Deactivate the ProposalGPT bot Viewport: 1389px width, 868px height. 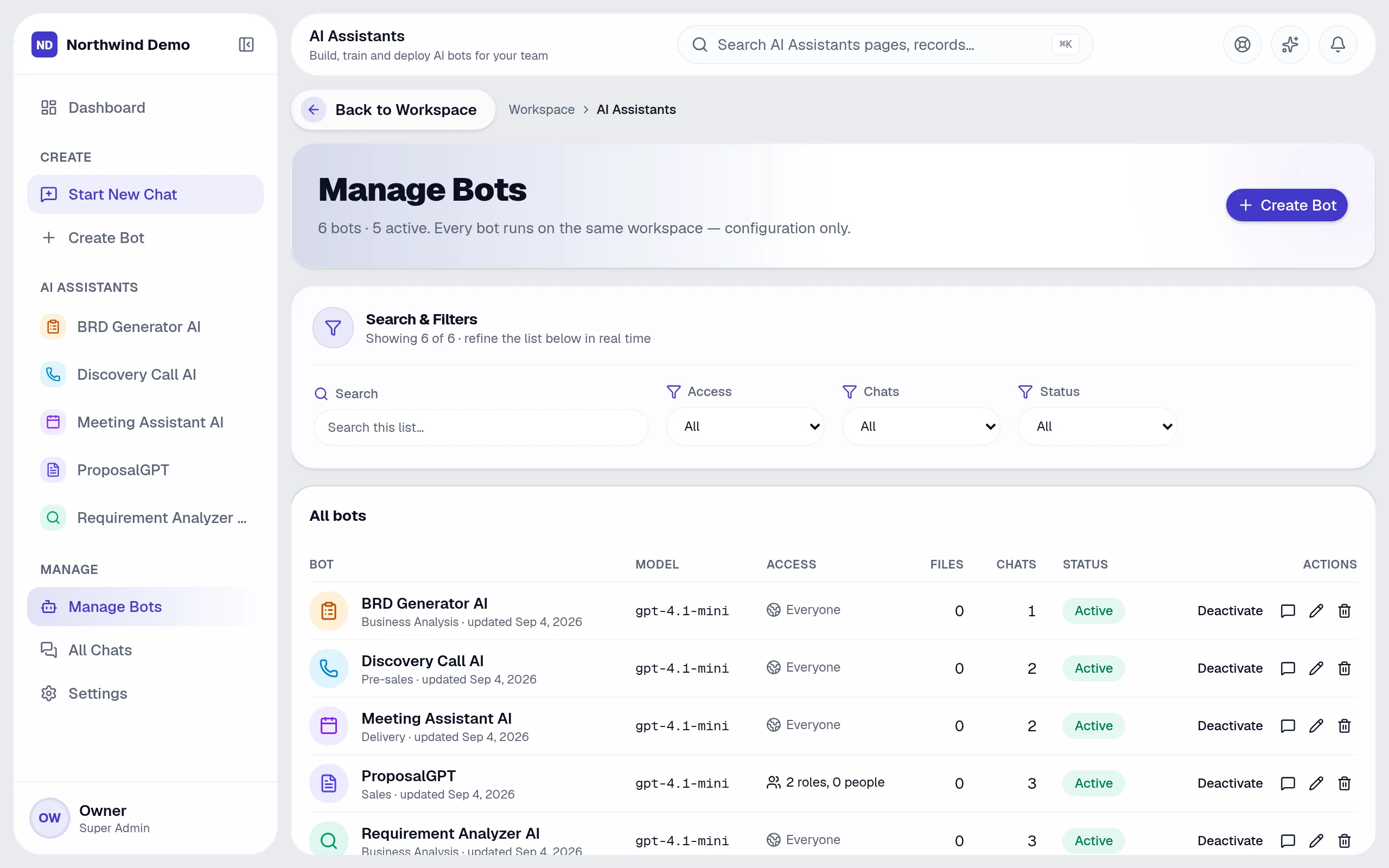tap(1229, 783)
